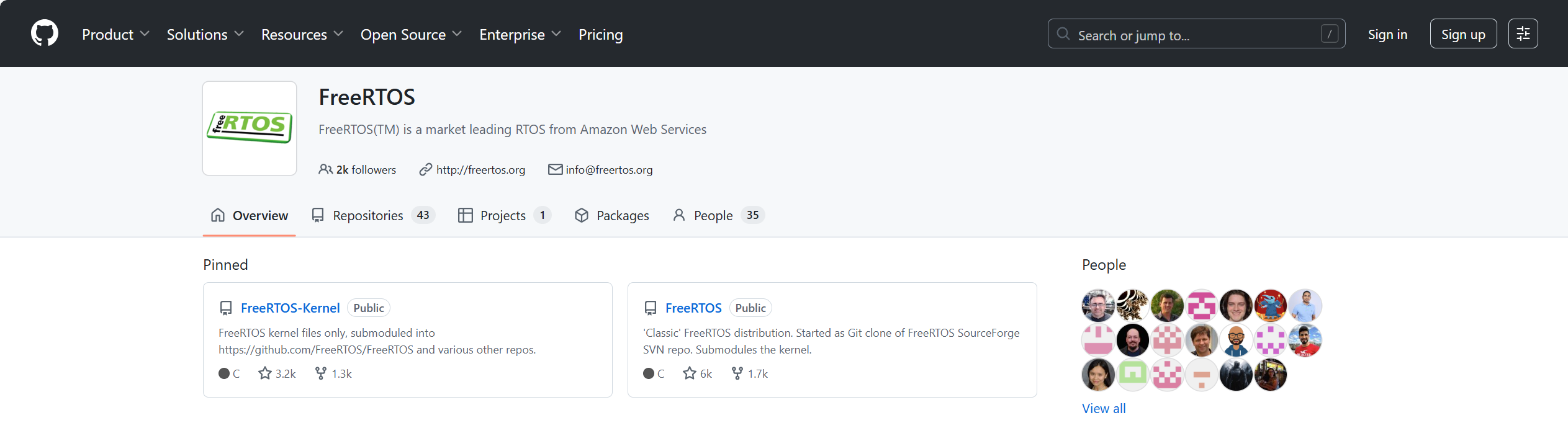Click the slash shortcut key hint
The image size is (1568, 423).
[x=1329, y=34]
